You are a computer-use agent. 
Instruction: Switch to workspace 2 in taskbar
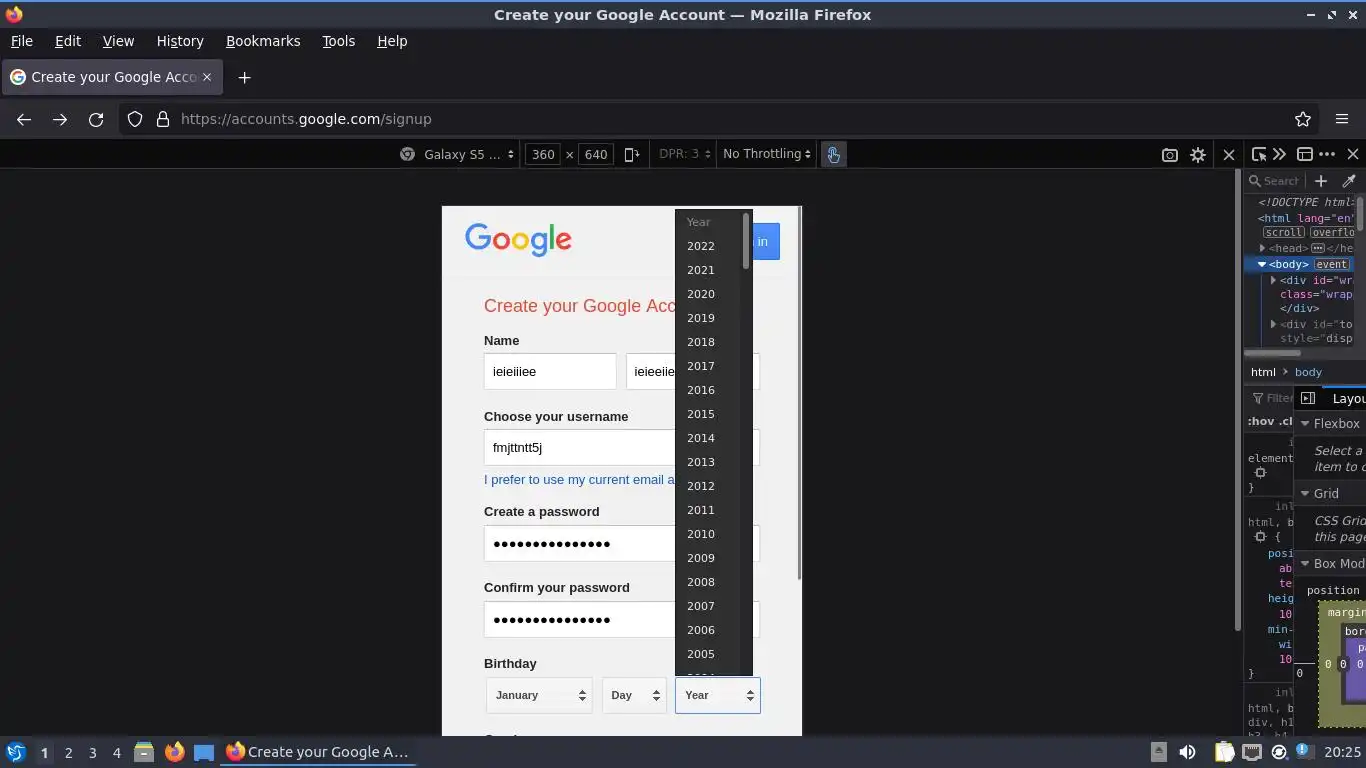click(x=68, y=752)
